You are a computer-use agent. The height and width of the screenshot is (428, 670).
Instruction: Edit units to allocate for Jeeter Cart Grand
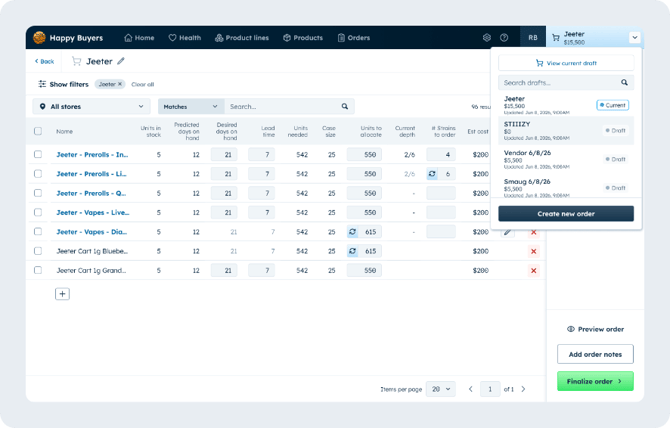point(364,270)
